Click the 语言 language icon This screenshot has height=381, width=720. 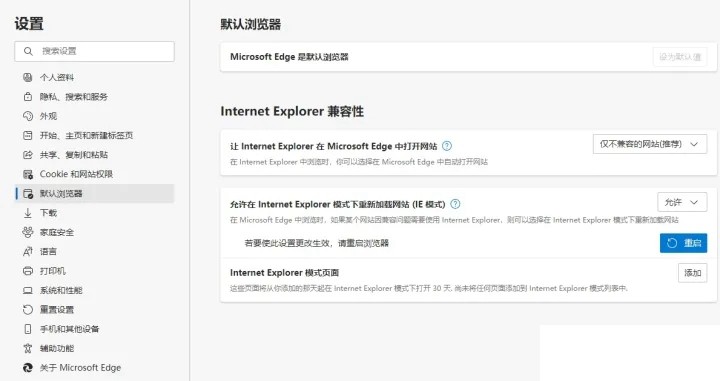click(x=28, y=252)
